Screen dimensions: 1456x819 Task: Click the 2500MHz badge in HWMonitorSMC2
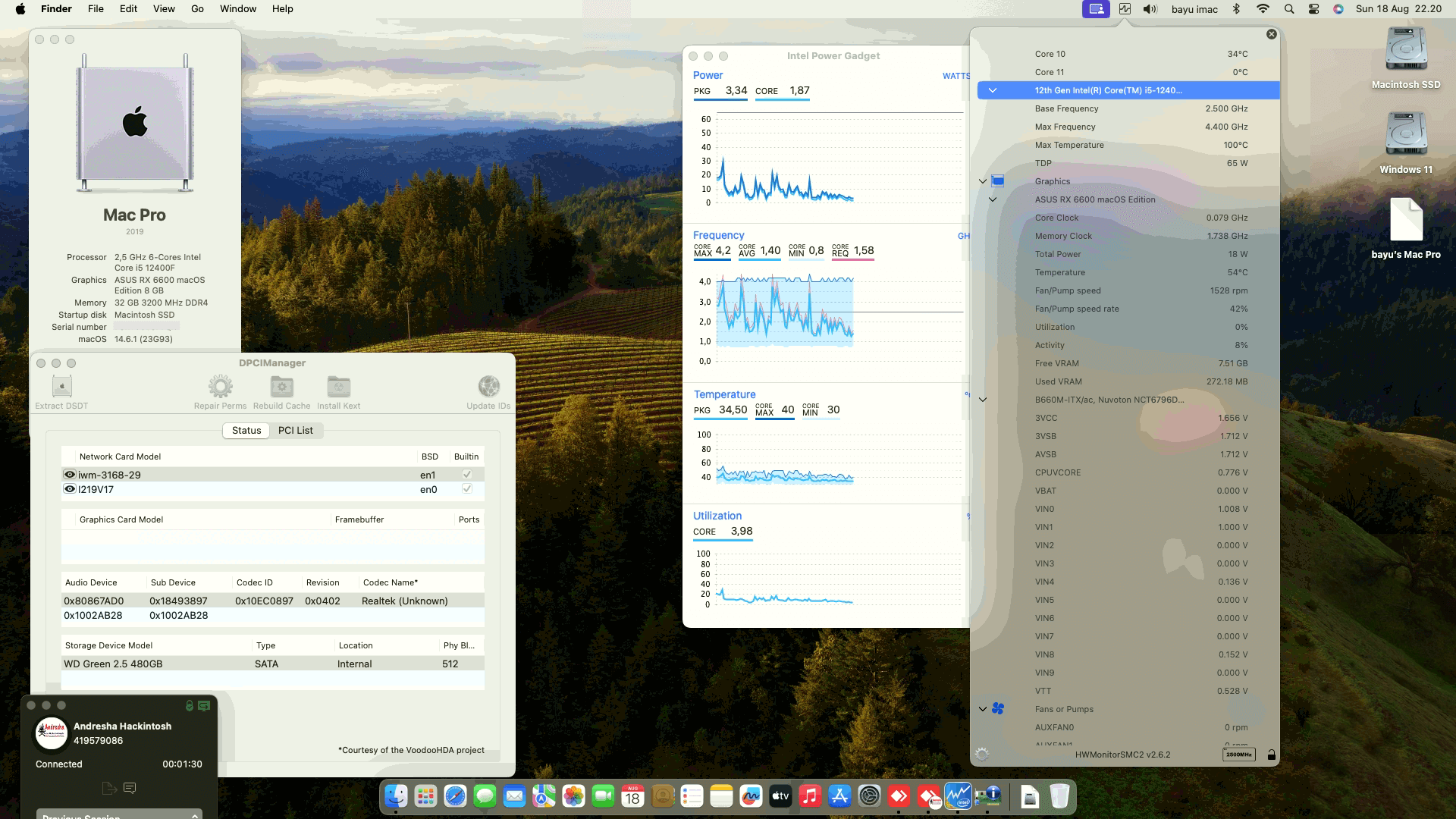point(1238,755)
